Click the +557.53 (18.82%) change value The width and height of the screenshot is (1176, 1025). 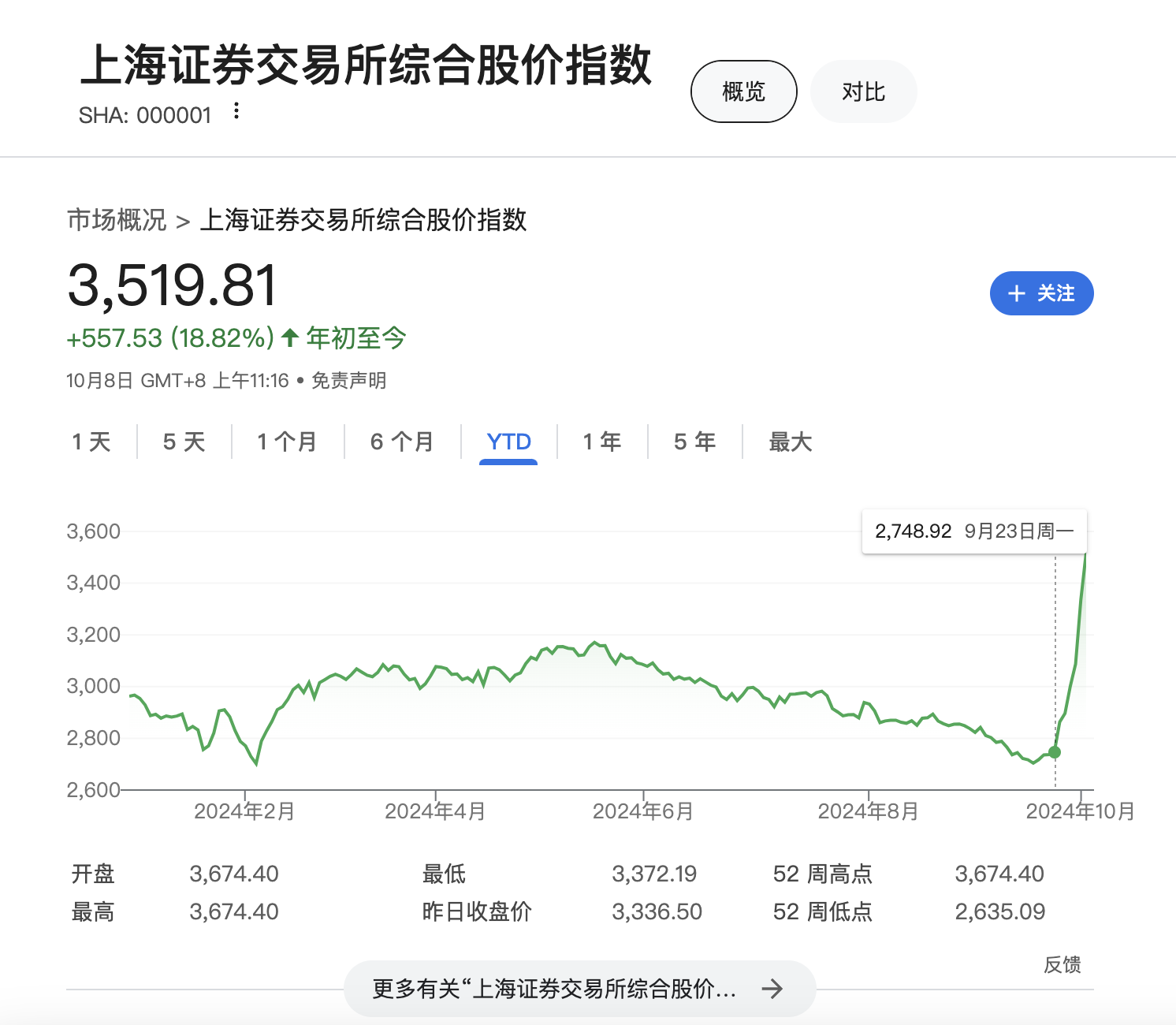(x=170, y=338)
